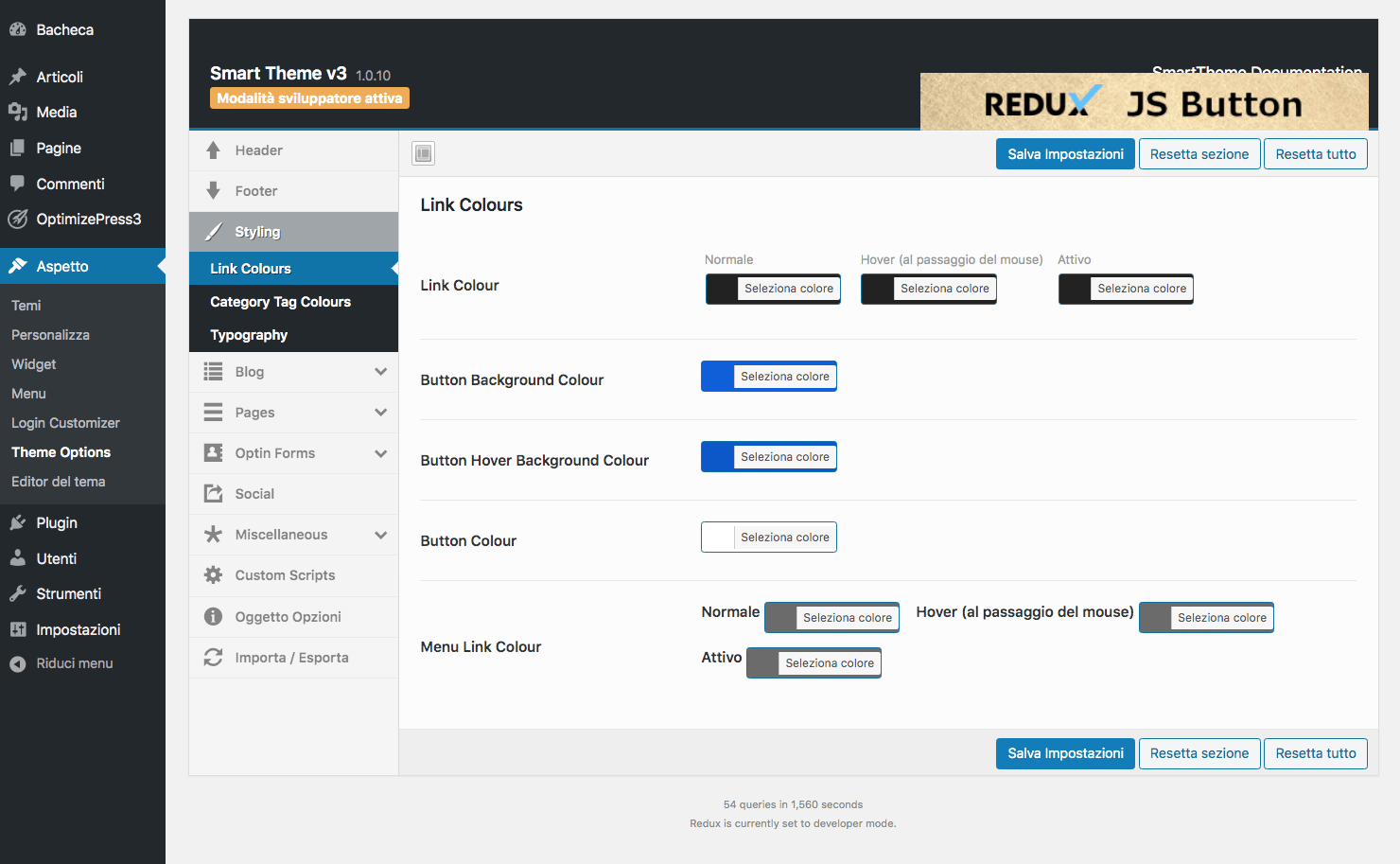Click the Footer down-arrow icon

pyautogui.click(x=214, y=191)
